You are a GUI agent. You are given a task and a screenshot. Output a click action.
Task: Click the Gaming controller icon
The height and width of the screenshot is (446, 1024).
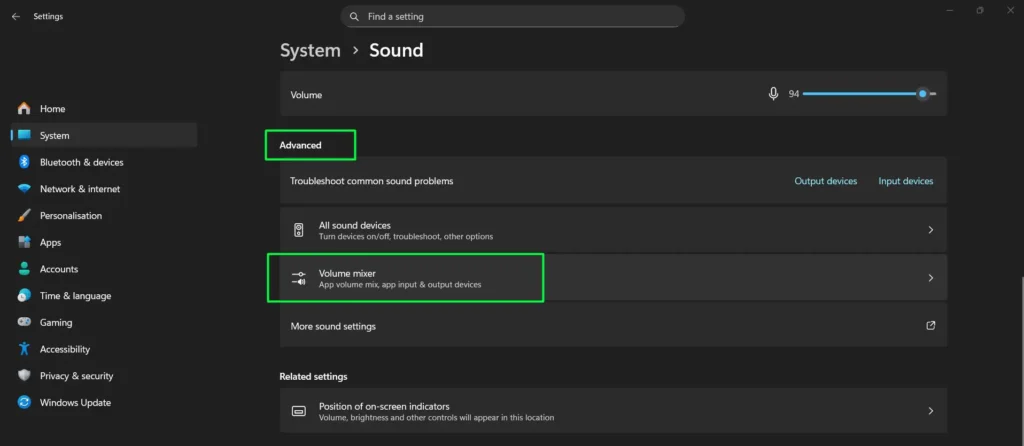point(24,323)
